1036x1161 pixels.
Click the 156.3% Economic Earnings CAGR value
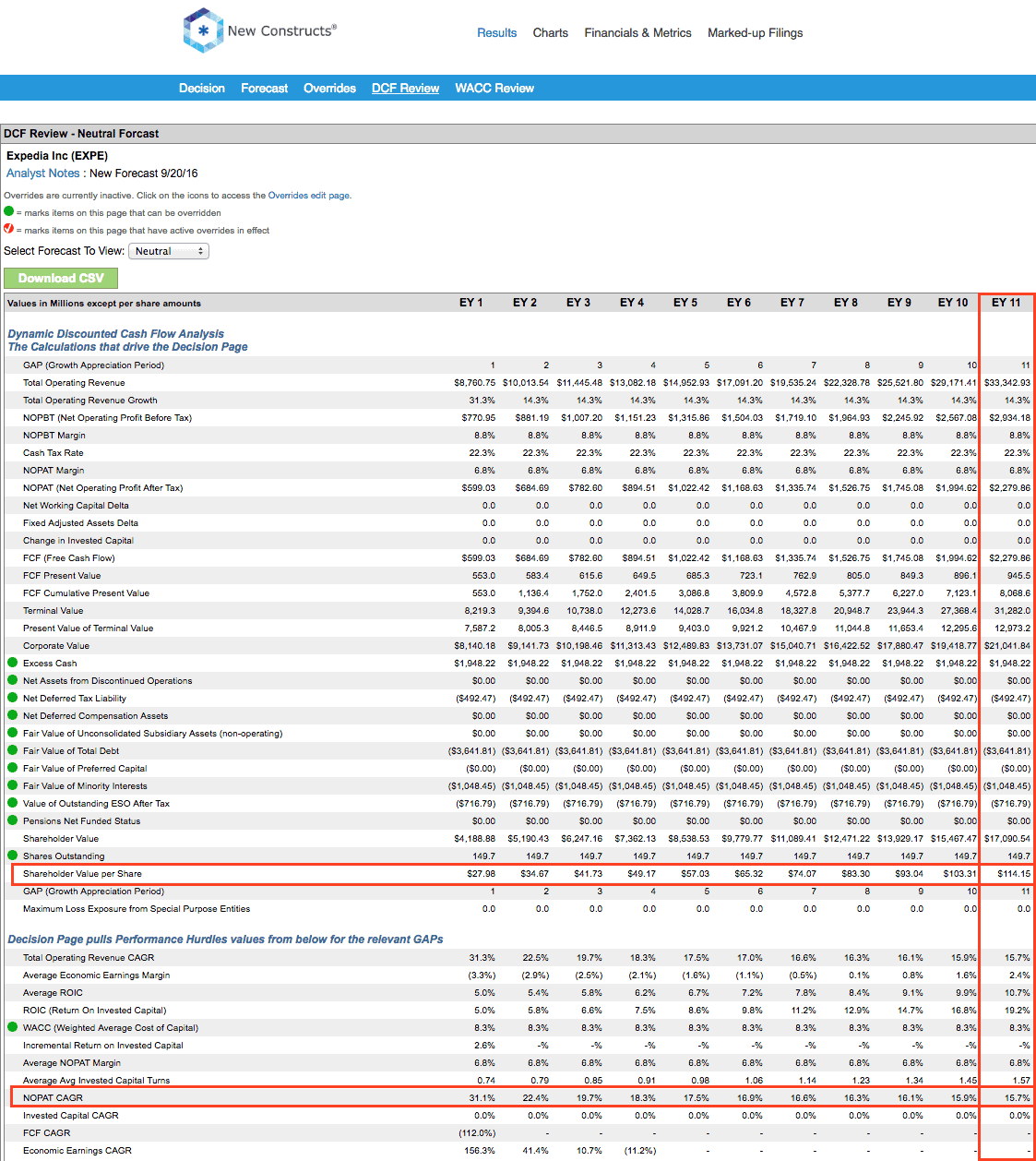481,1151
